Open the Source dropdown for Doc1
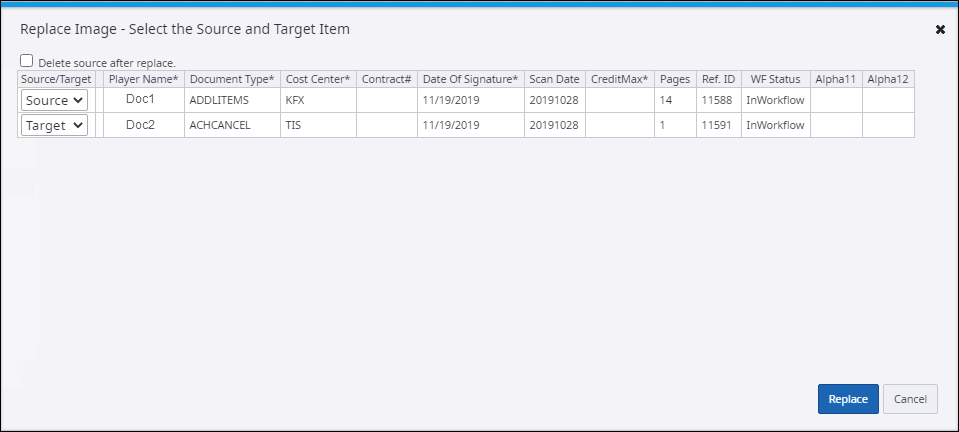959x432 pixels. click(55, 100)
